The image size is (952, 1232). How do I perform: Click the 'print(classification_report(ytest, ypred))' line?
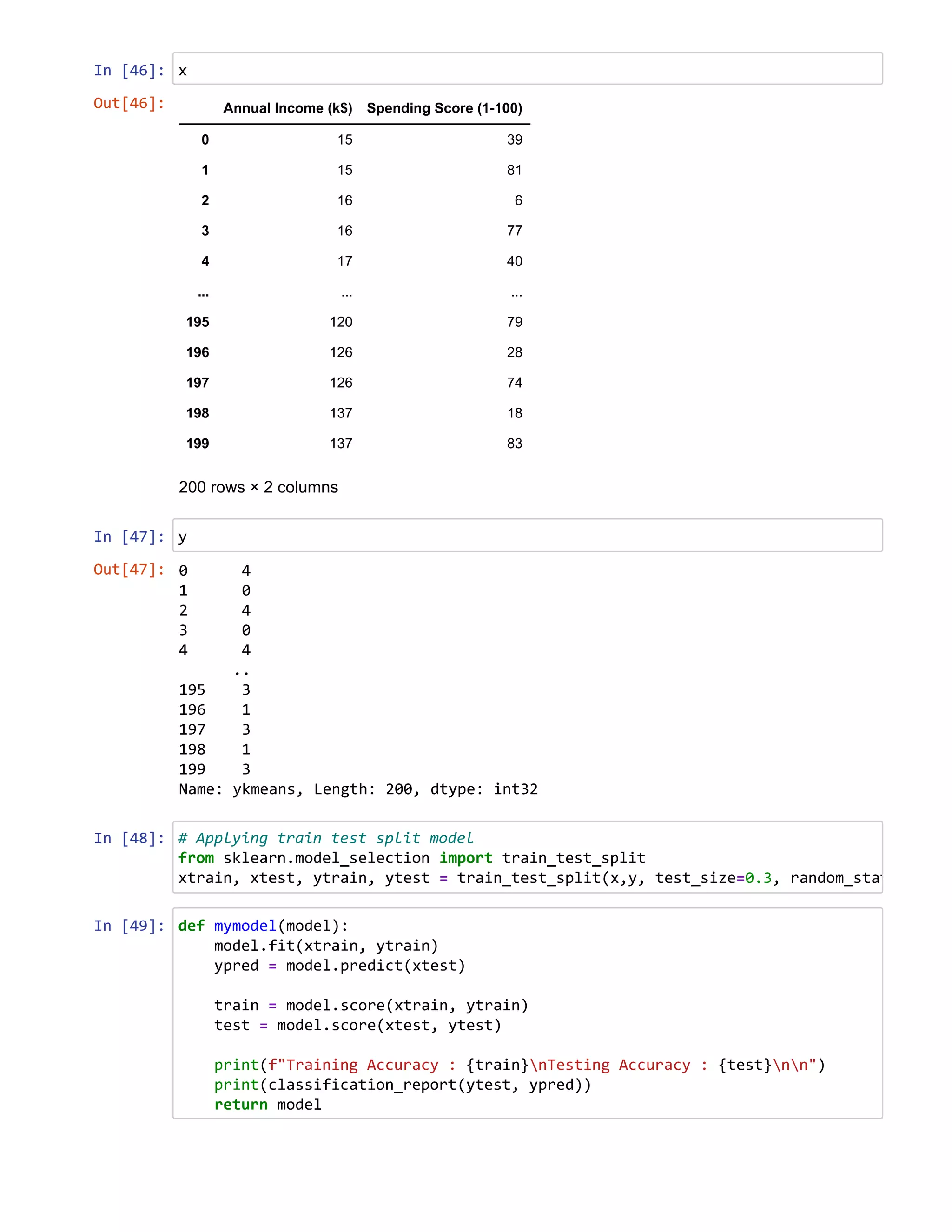403,1085
